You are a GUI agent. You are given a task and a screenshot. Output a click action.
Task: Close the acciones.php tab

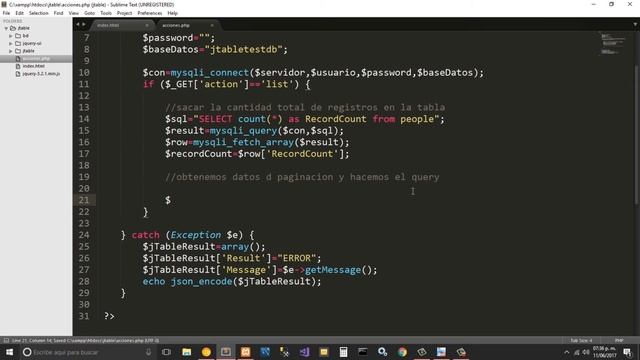click(x=212, y=25)
